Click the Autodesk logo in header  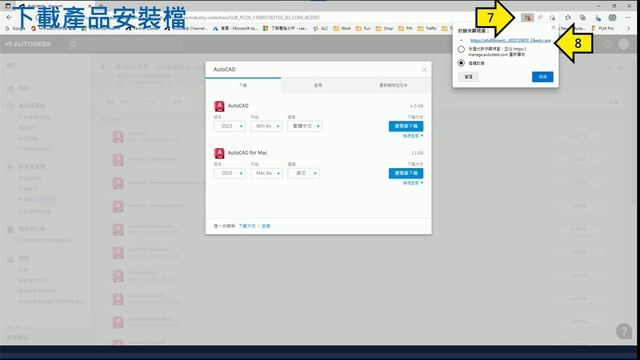(x=29, y=44)
